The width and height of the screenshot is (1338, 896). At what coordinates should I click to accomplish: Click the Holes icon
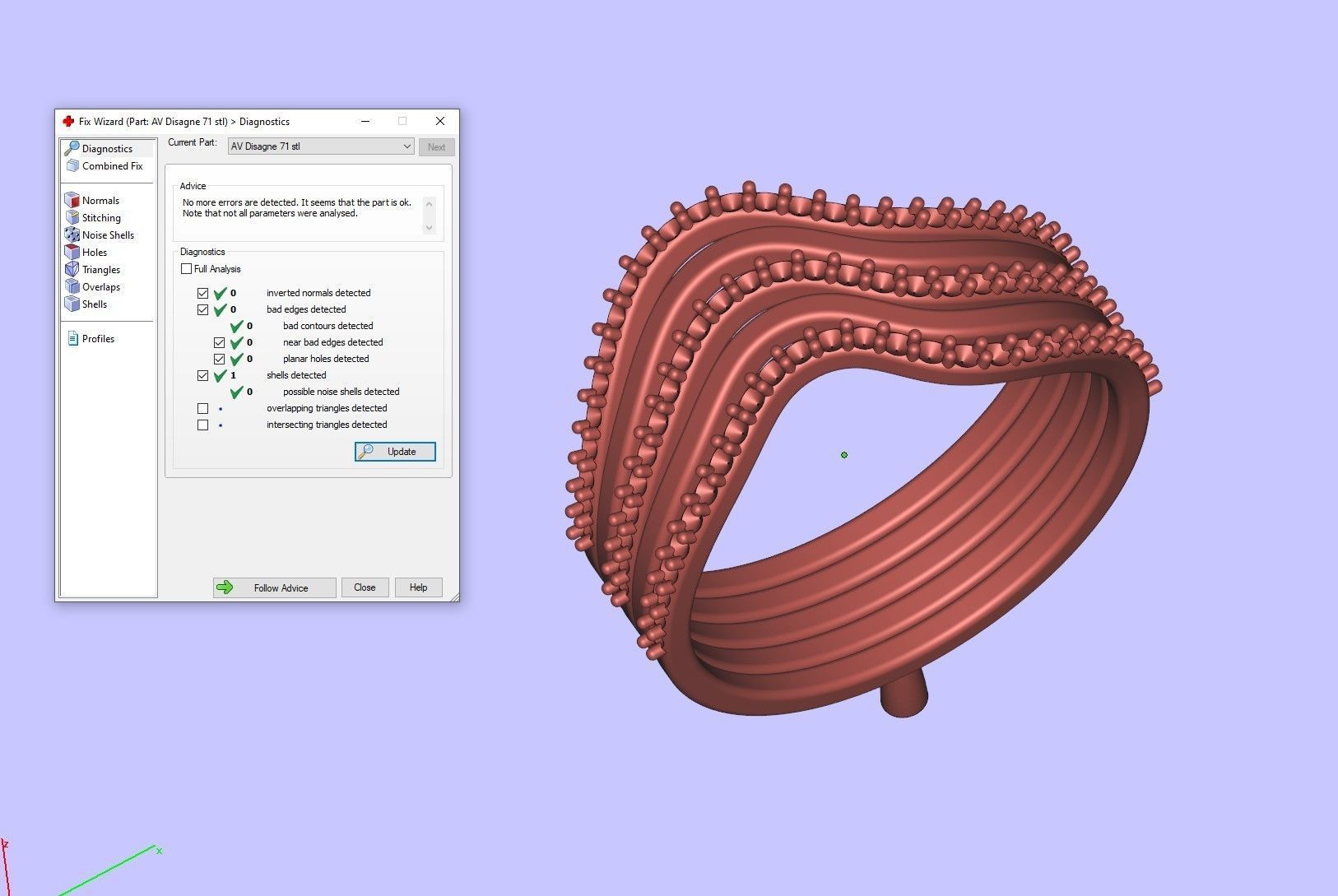click(x=72, y=252)
